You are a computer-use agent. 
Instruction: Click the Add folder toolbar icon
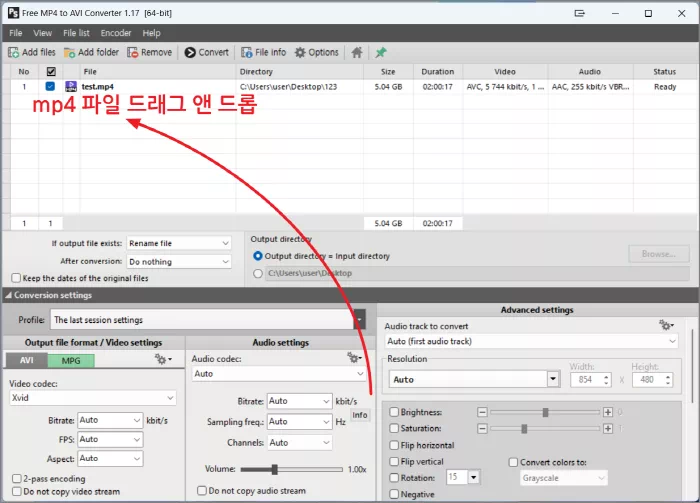(69, 53)
